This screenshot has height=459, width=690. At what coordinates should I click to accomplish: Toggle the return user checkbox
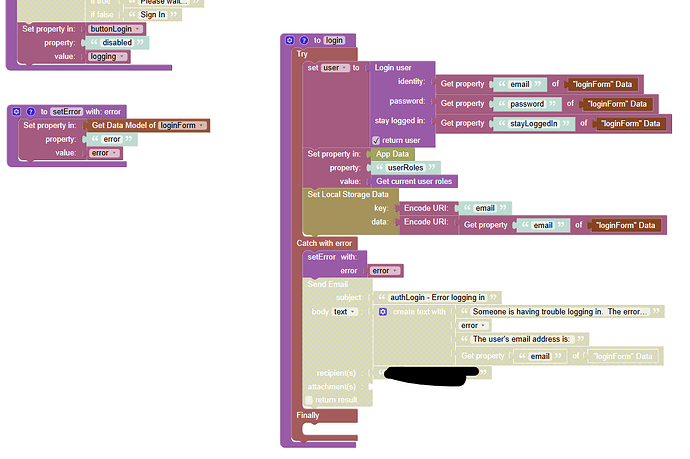coord(375,140)
